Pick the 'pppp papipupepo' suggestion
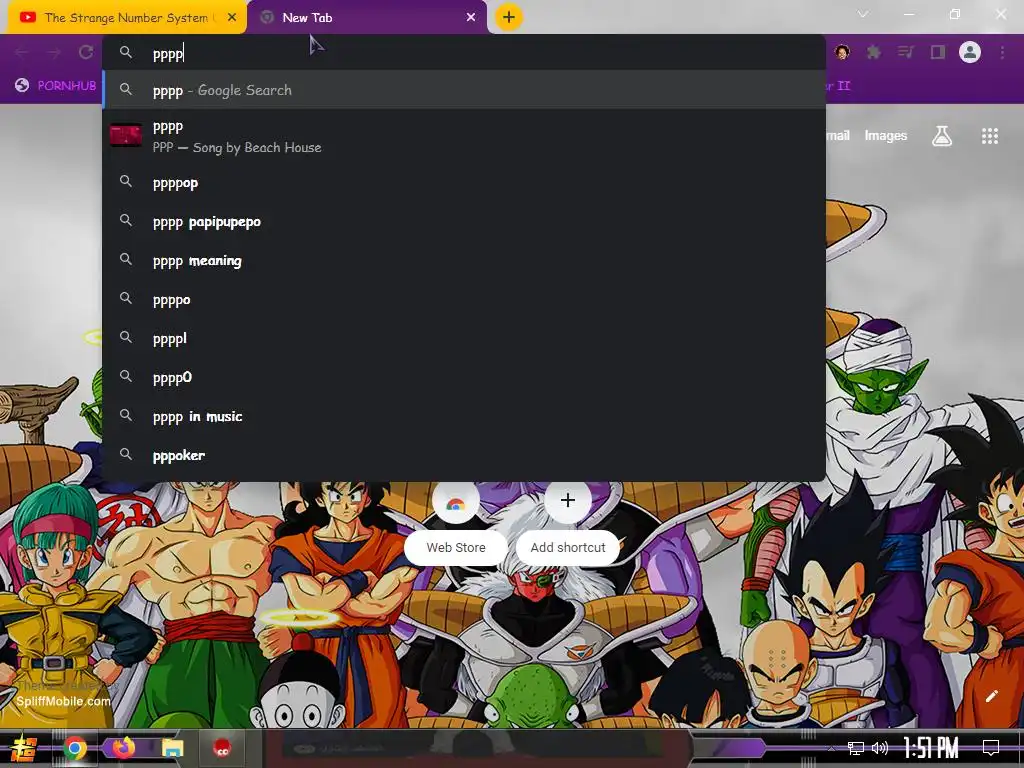This screenshot has height=768, width=1024. 464,222
